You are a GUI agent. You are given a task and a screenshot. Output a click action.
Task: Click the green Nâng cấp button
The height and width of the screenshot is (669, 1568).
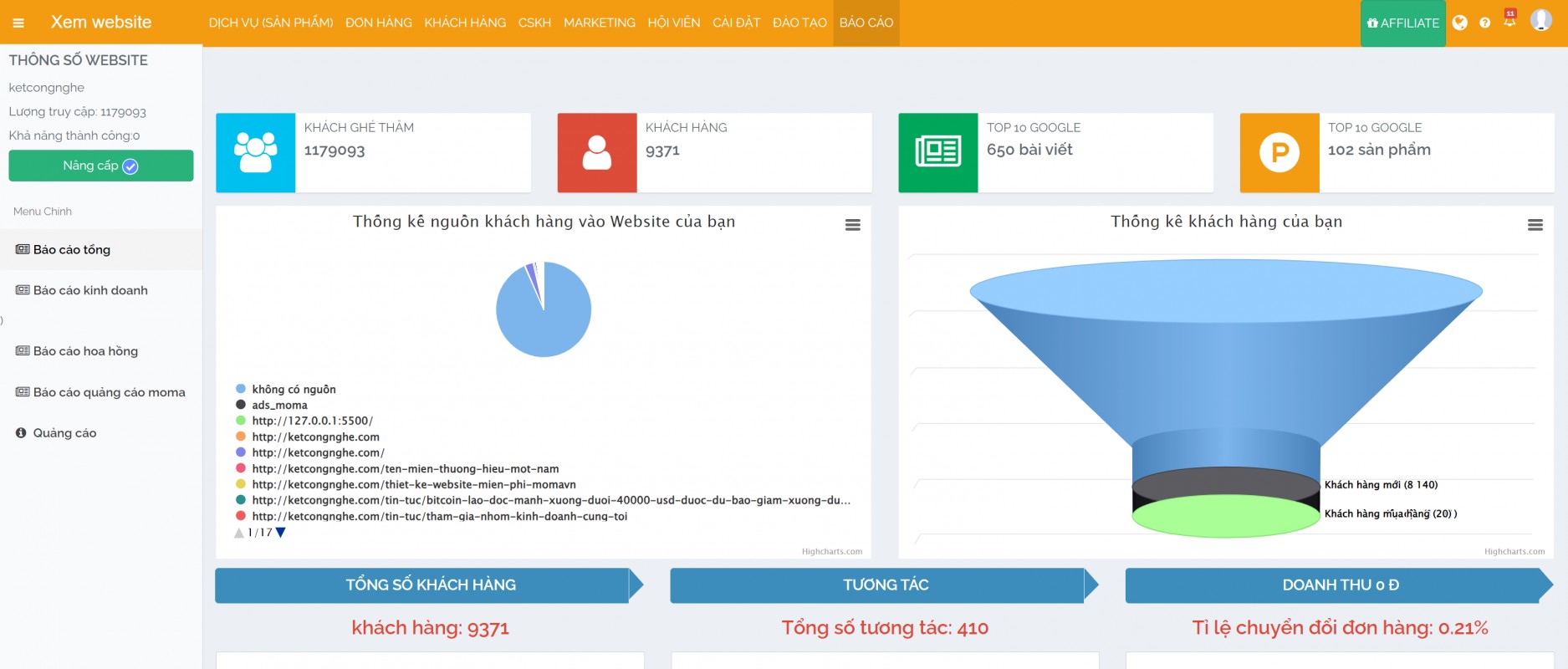coord(101,166)
